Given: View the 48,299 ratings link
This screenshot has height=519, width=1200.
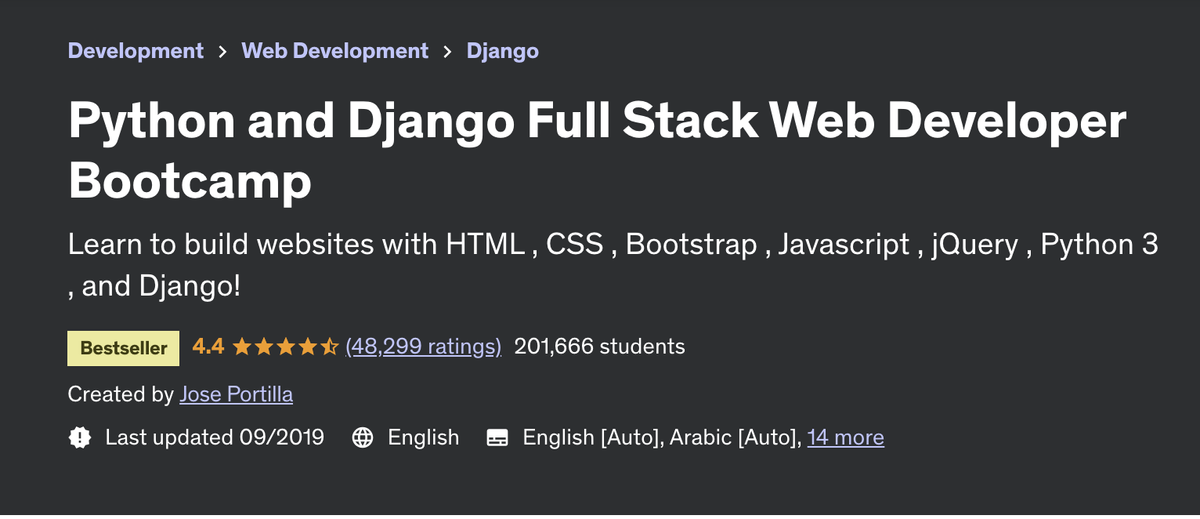Looking at the screenshot, I should point(423,347).
